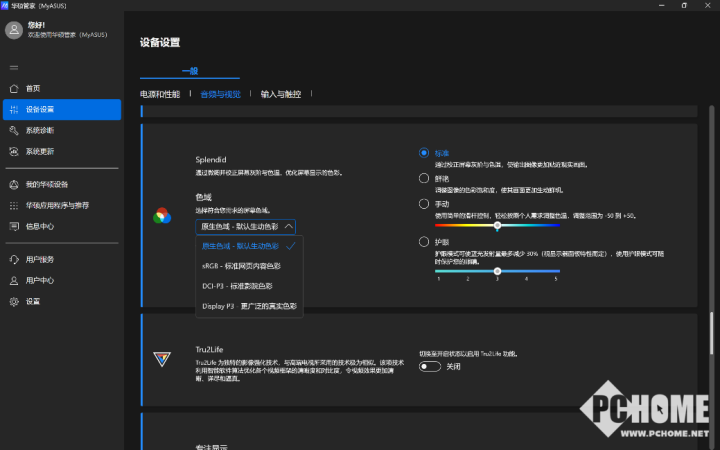The width and height of the screenshot is (720, 450).
Task: Select the 护眼 eye care radio
Action: (424, 242)
